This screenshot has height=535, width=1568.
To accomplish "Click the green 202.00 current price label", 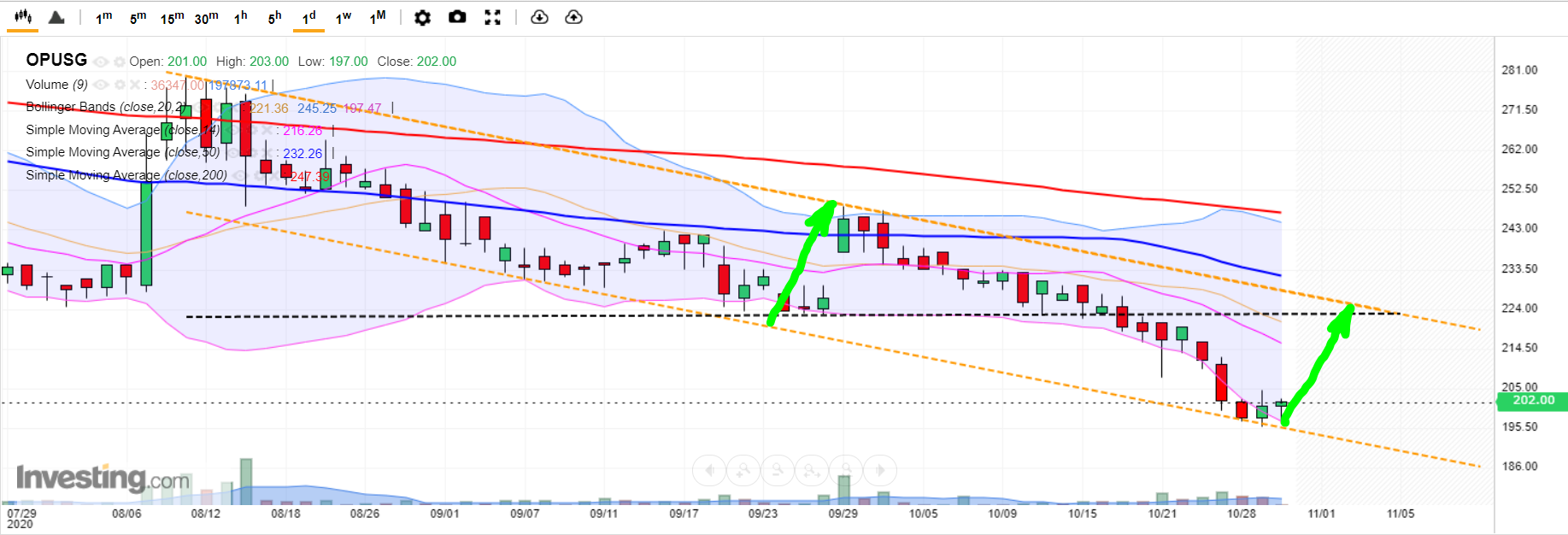I will (x=1533, y=400).
